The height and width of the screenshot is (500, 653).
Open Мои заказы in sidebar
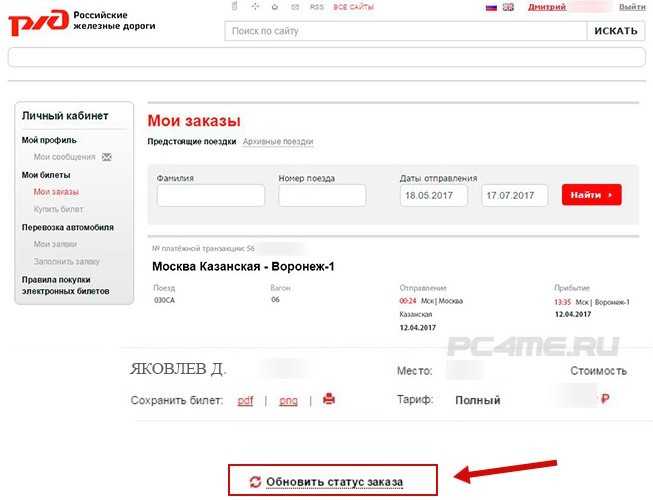tap(56, 191)
